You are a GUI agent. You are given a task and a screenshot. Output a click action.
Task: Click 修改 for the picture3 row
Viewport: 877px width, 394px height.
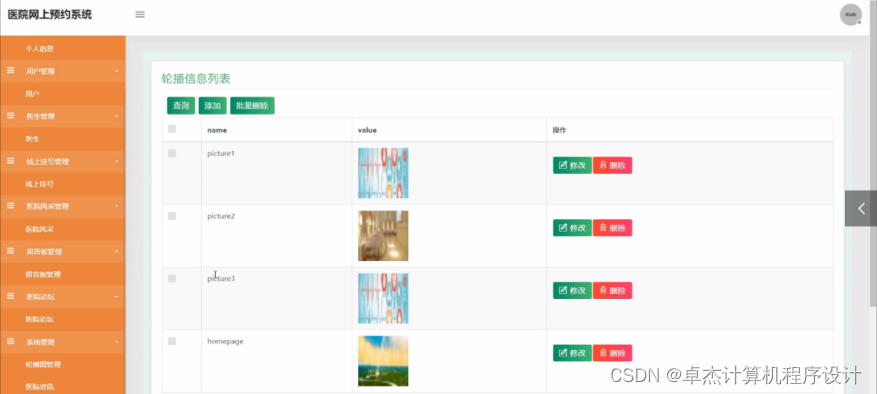tap(572, 290)
